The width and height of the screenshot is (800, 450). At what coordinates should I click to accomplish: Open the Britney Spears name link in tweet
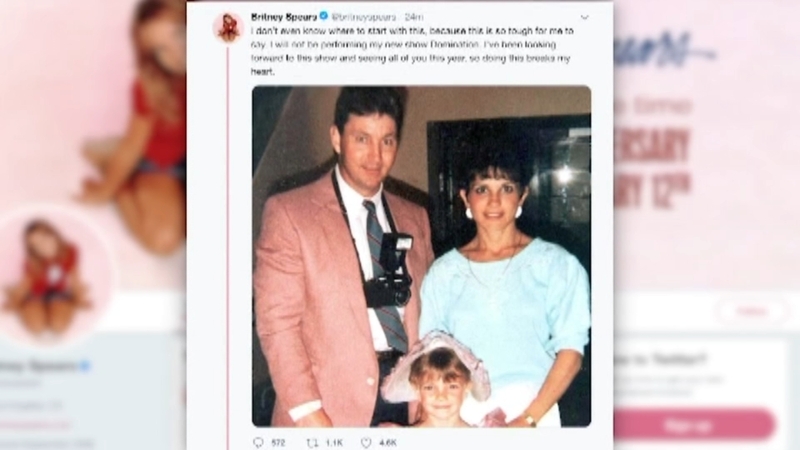pos(284,17)
